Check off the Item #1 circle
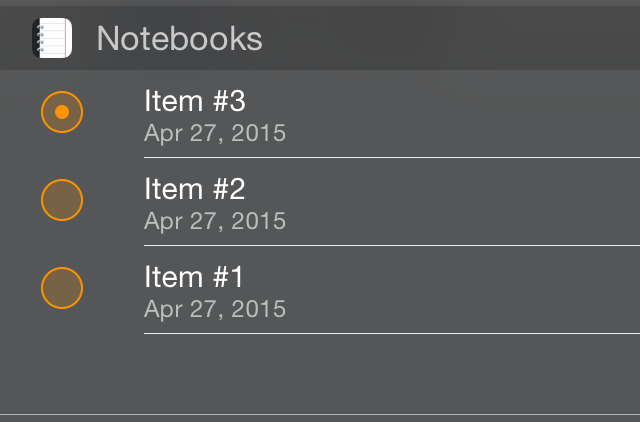 [62, 288]
